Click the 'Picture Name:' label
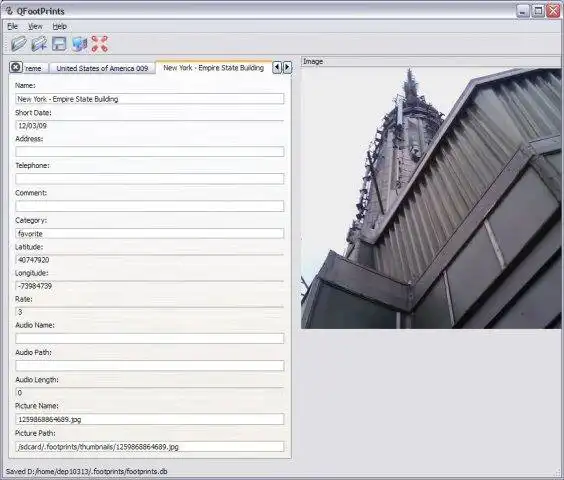The image size is (564, 480). (x=36, y=406)
